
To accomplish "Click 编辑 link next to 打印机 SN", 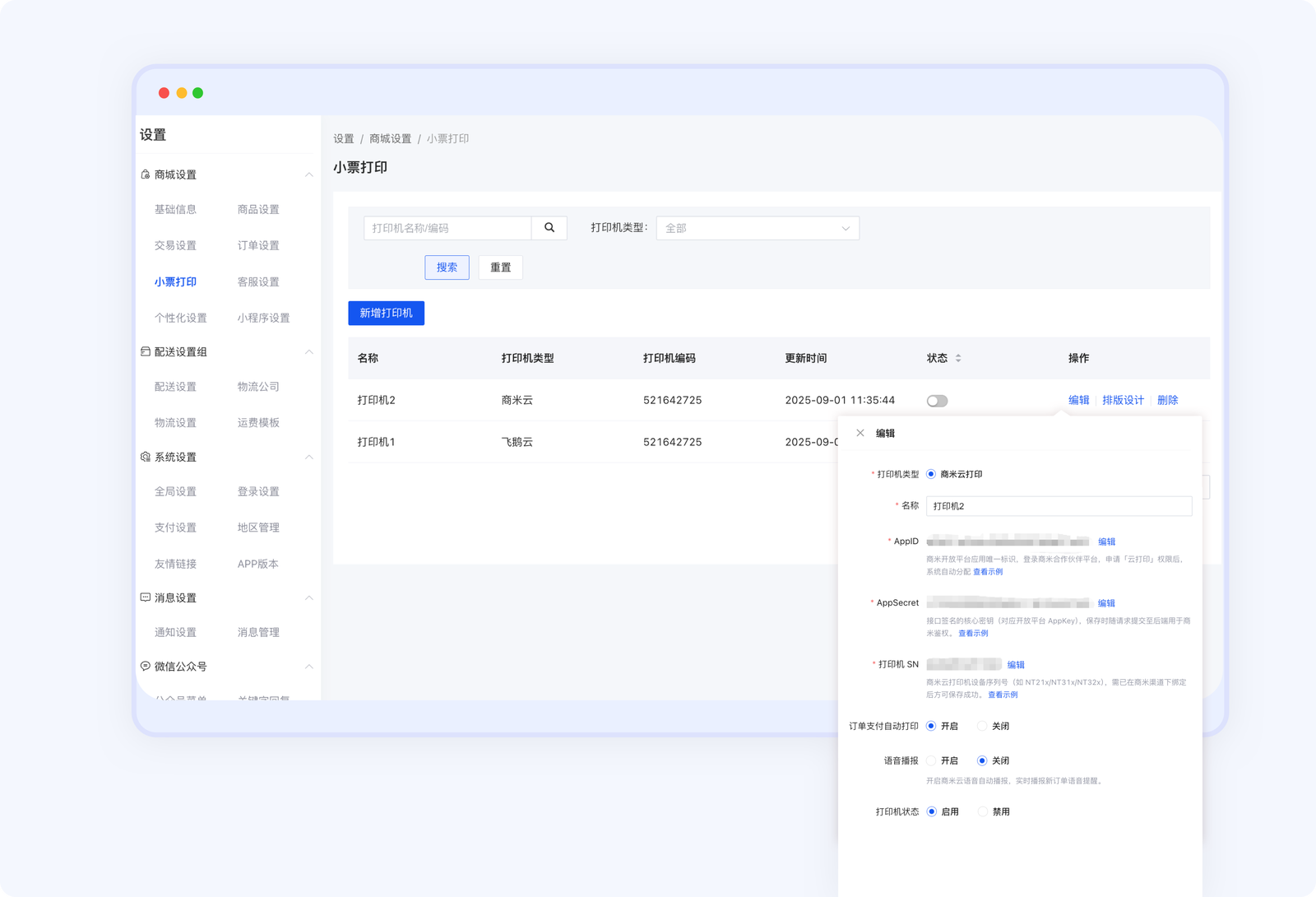I will [1016, 665].
